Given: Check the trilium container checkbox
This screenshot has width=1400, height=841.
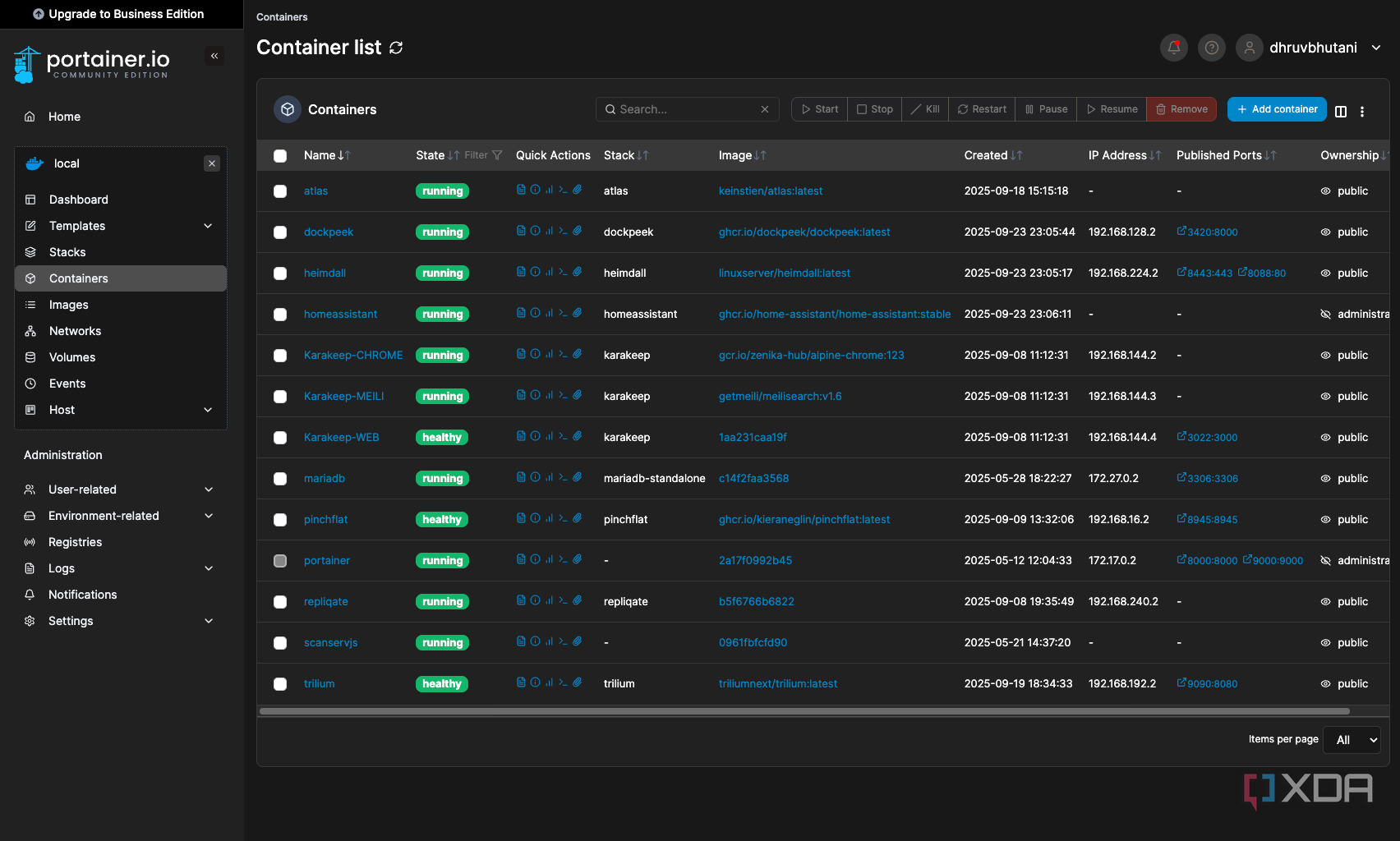Looking at the screenshot, I should click(280, 684).
